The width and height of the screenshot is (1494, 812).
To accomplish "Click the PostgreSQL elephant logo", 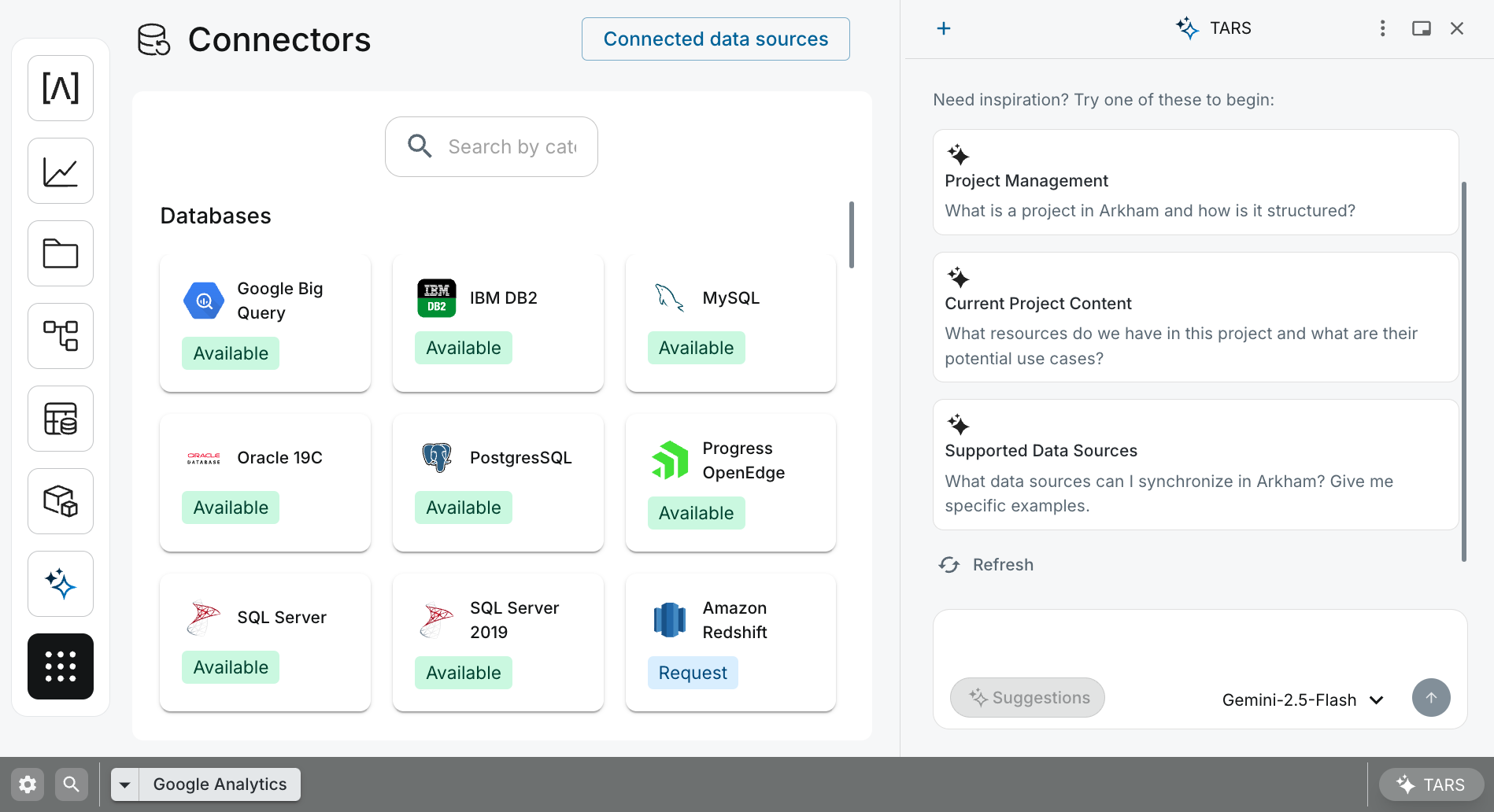I will [437, 458].
